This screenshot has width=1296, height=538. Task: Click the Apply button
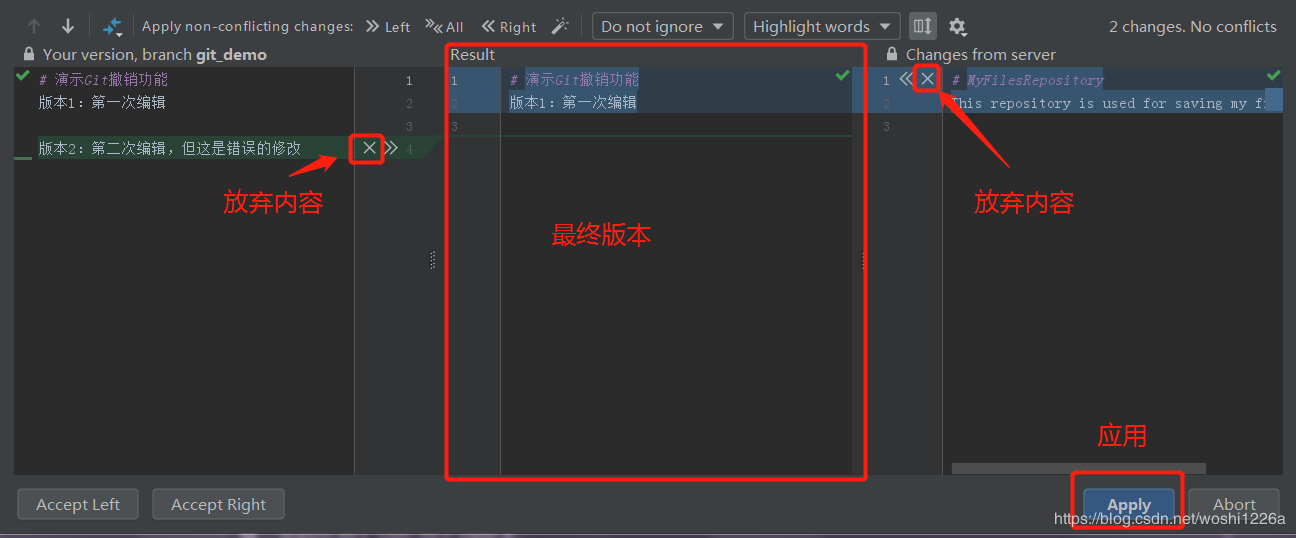(x=1129, y=504)
